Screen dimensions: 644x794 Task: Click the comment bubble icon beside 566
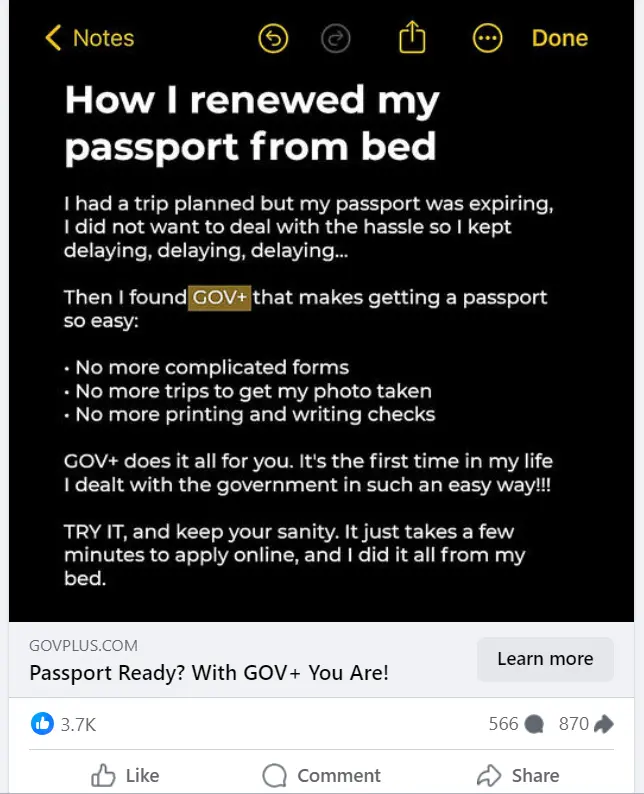[x=534, y=724]
